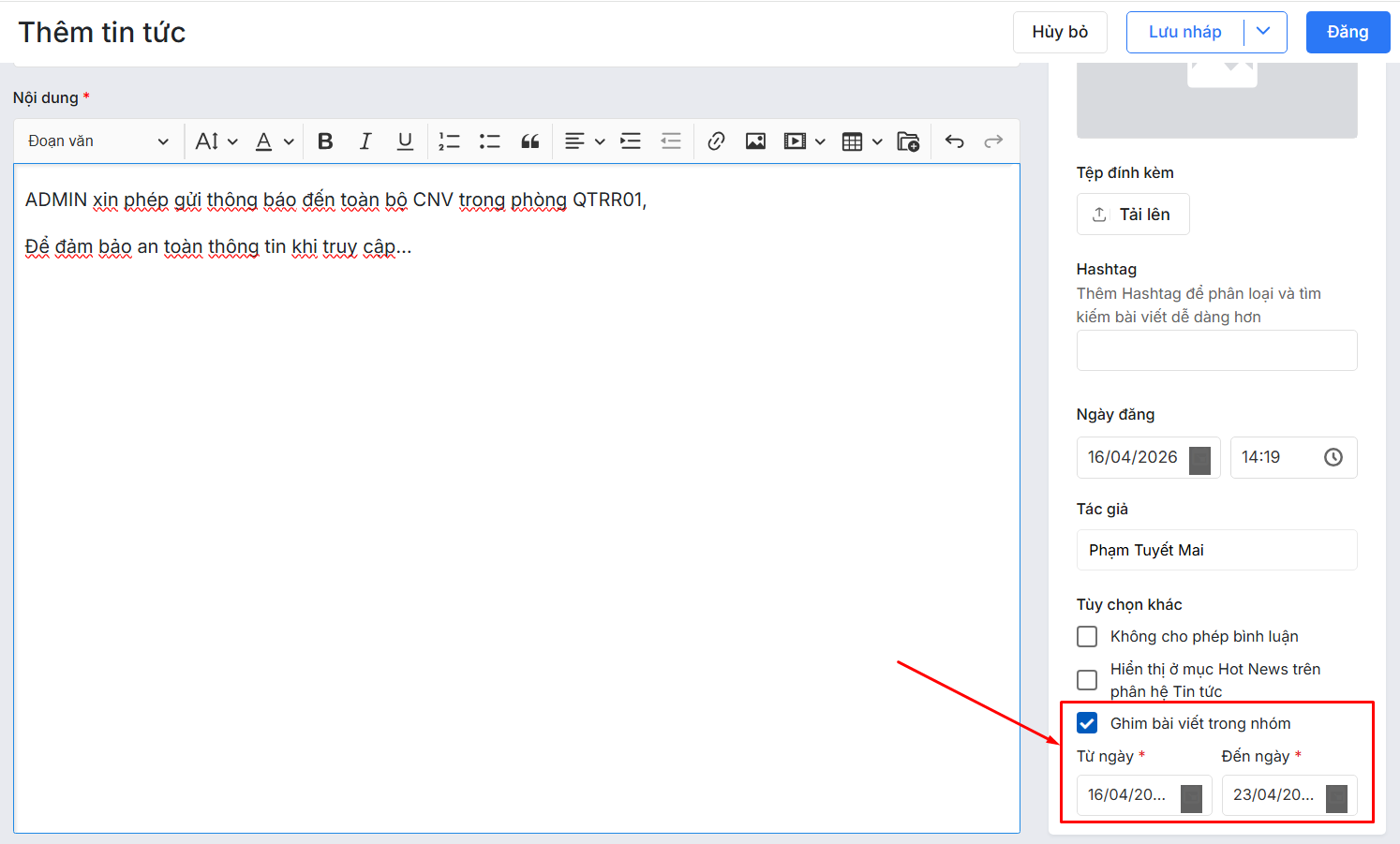Insert a block quote
Image resolution: width=1400 pixels, height=844 pixels.
[529, 141]
